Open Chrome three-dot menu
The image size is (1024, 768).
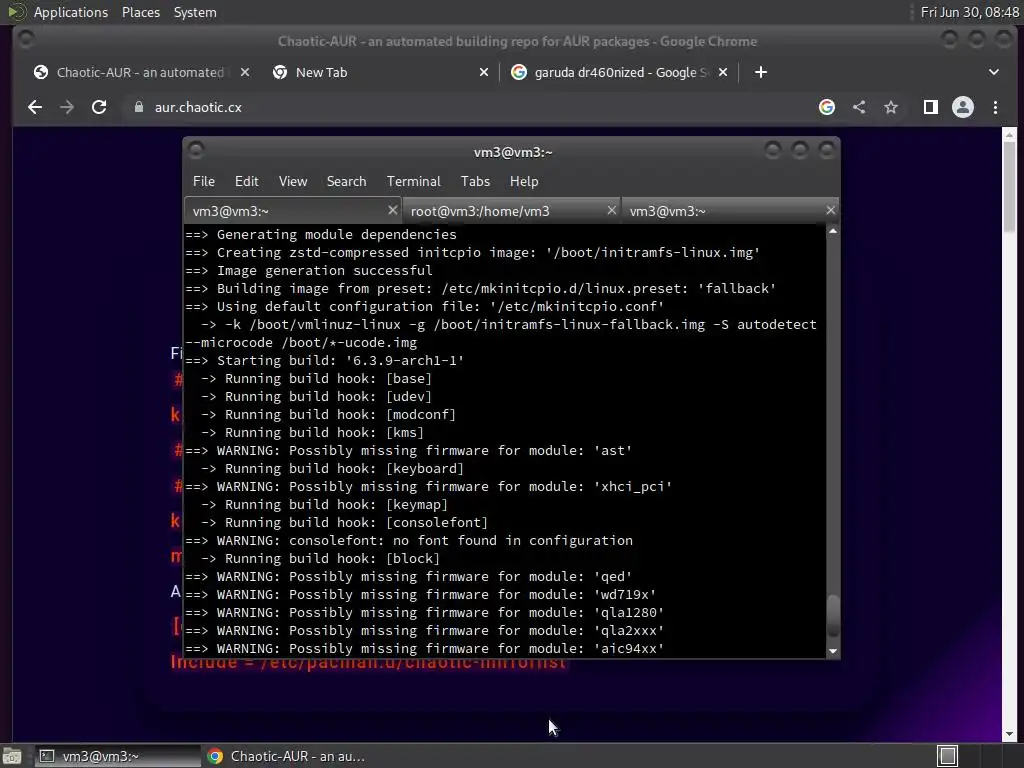coord(995,107)
